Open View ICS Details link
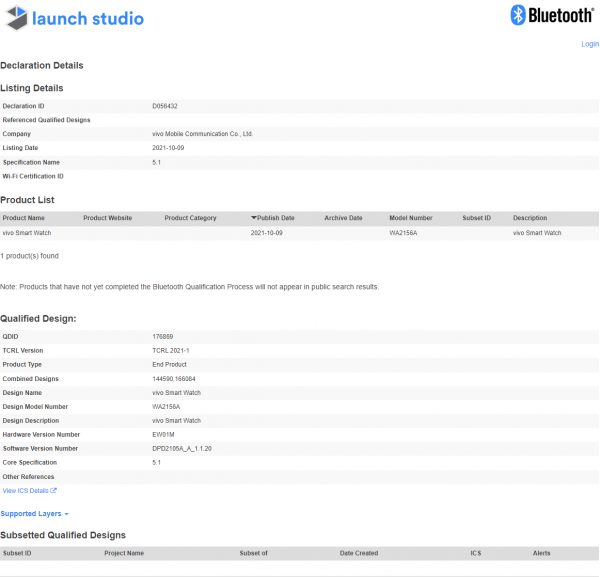Viewport: 600px width, 577px height. point(26,491)
